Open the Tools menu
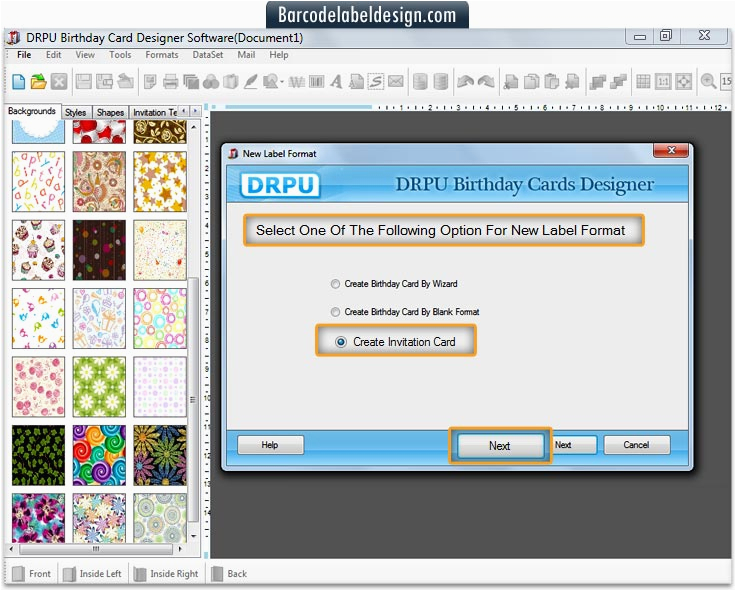The image size is (736, 591). 120,55
